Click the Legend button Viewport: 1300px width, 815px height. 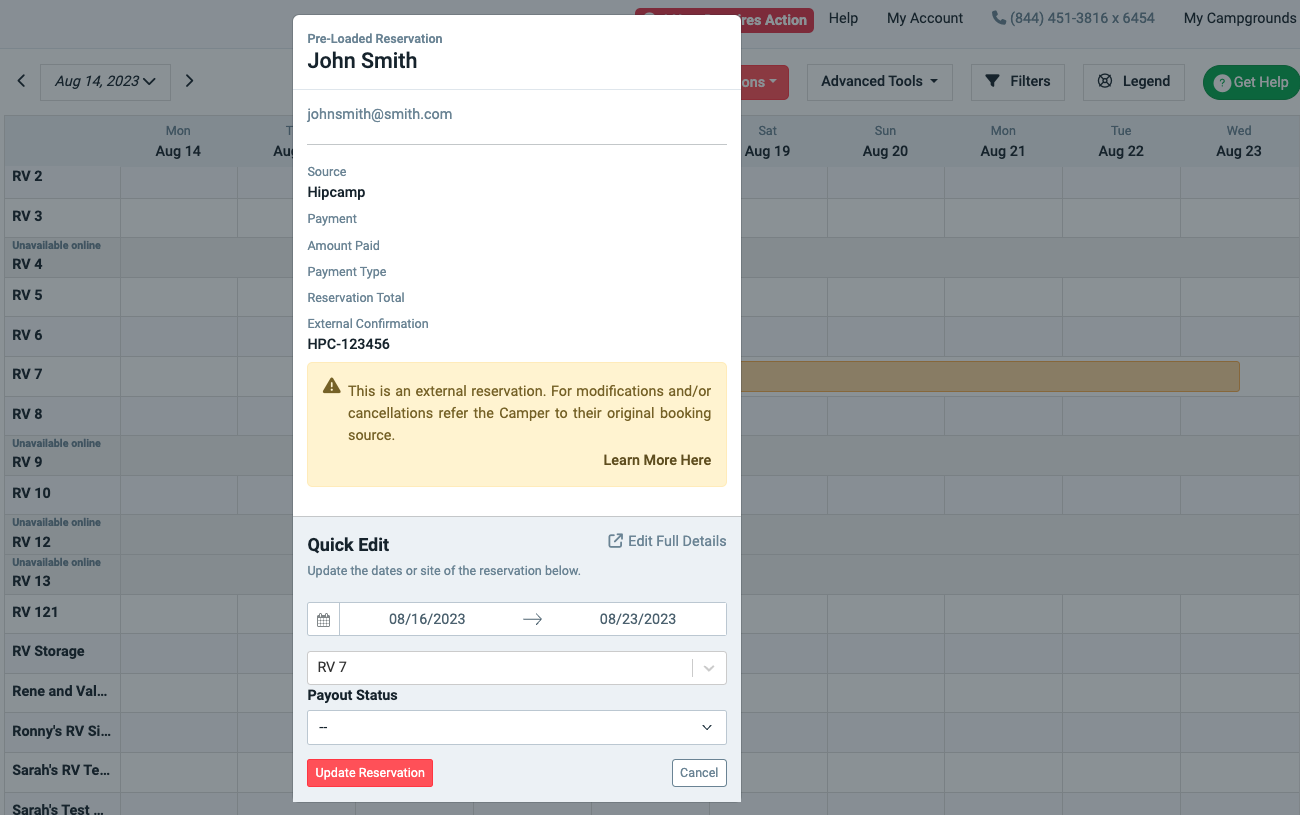pyautogui.click(x=1134, y=82)
